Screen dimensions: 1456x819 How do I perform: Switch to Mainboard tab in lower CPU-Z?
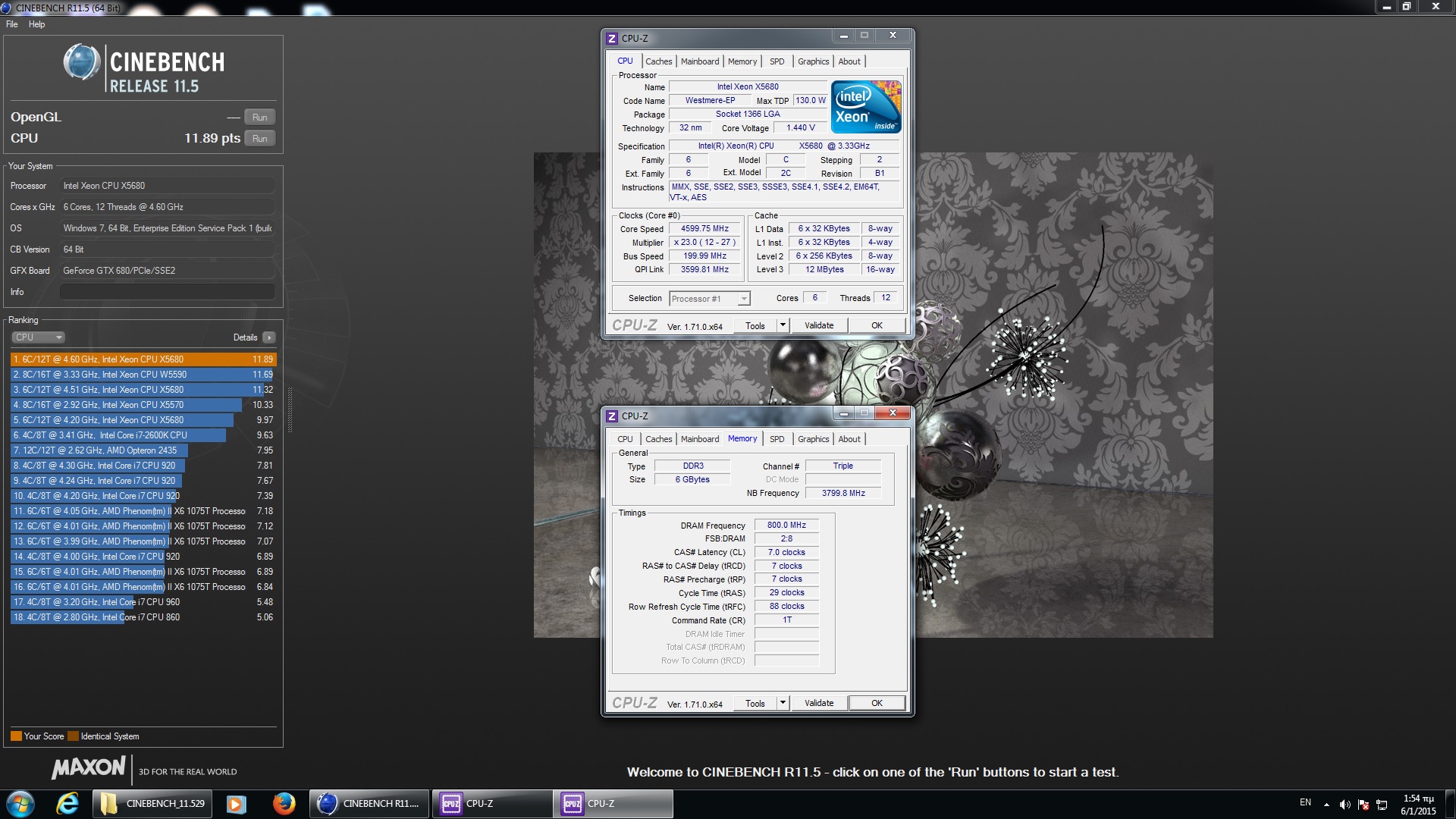pos(699,439)
